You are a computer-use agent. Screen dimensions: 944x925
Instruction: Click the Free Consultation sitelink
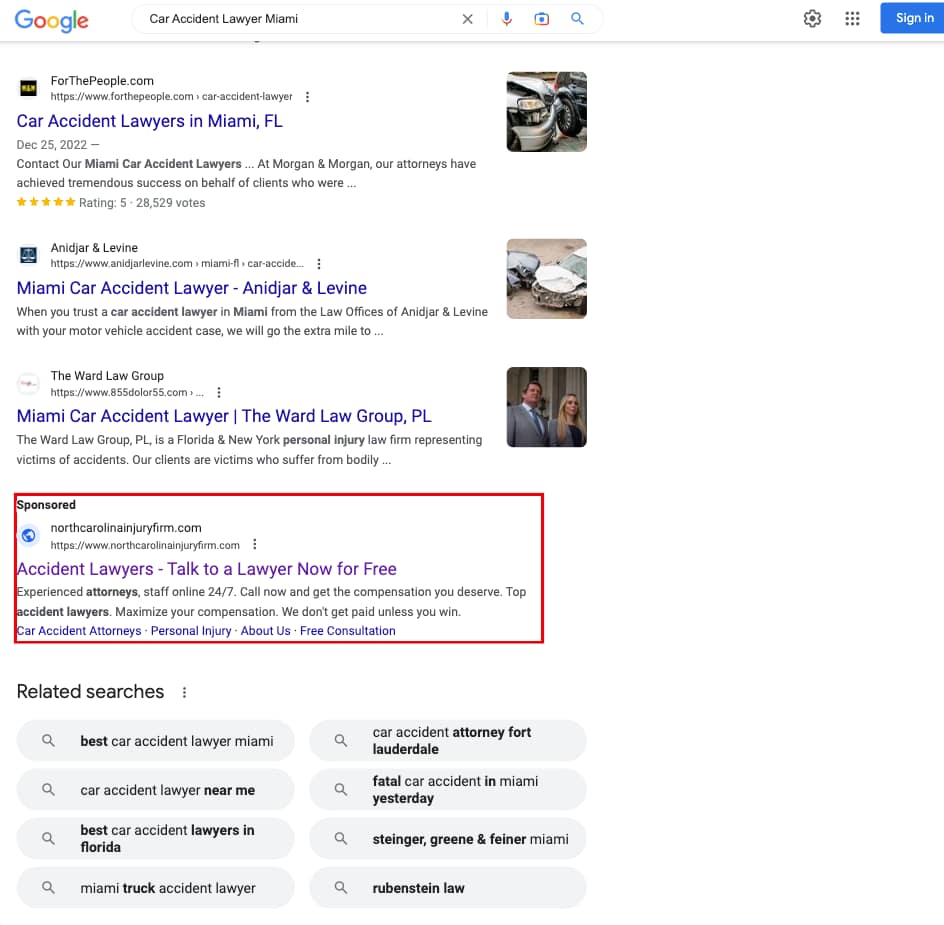[348, 631]
